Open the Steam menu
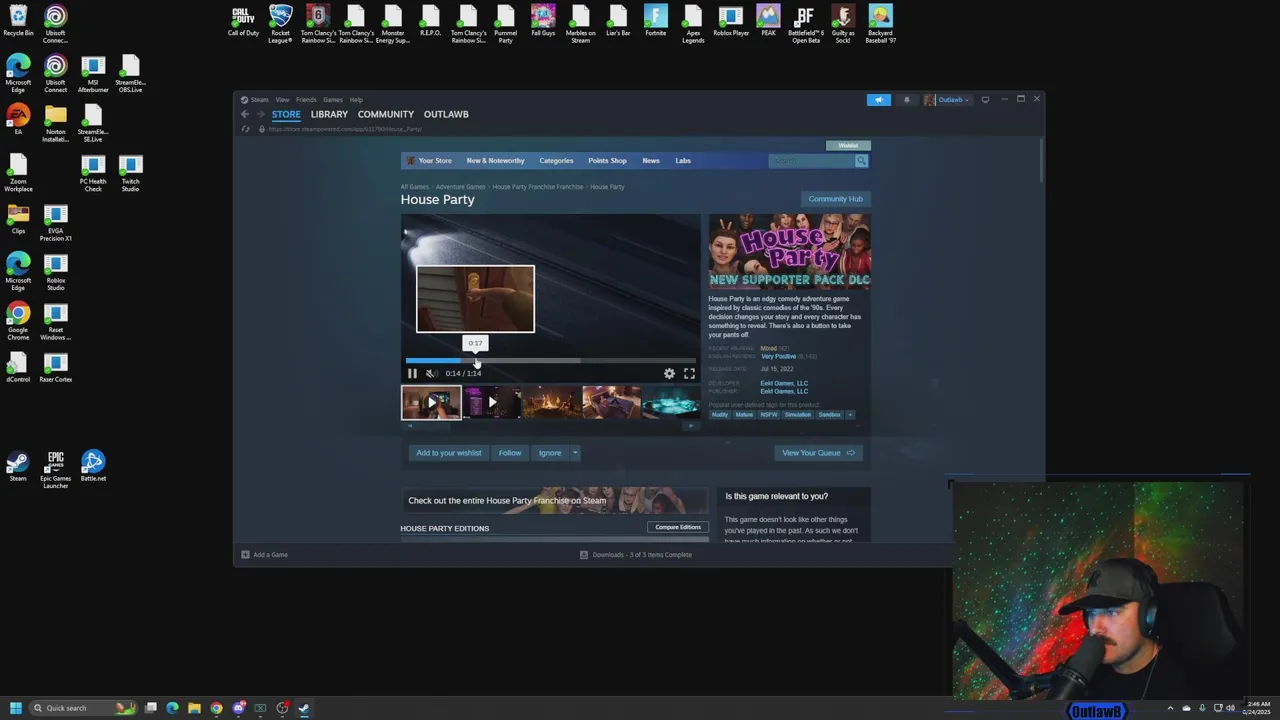 (x=259, y=99)
